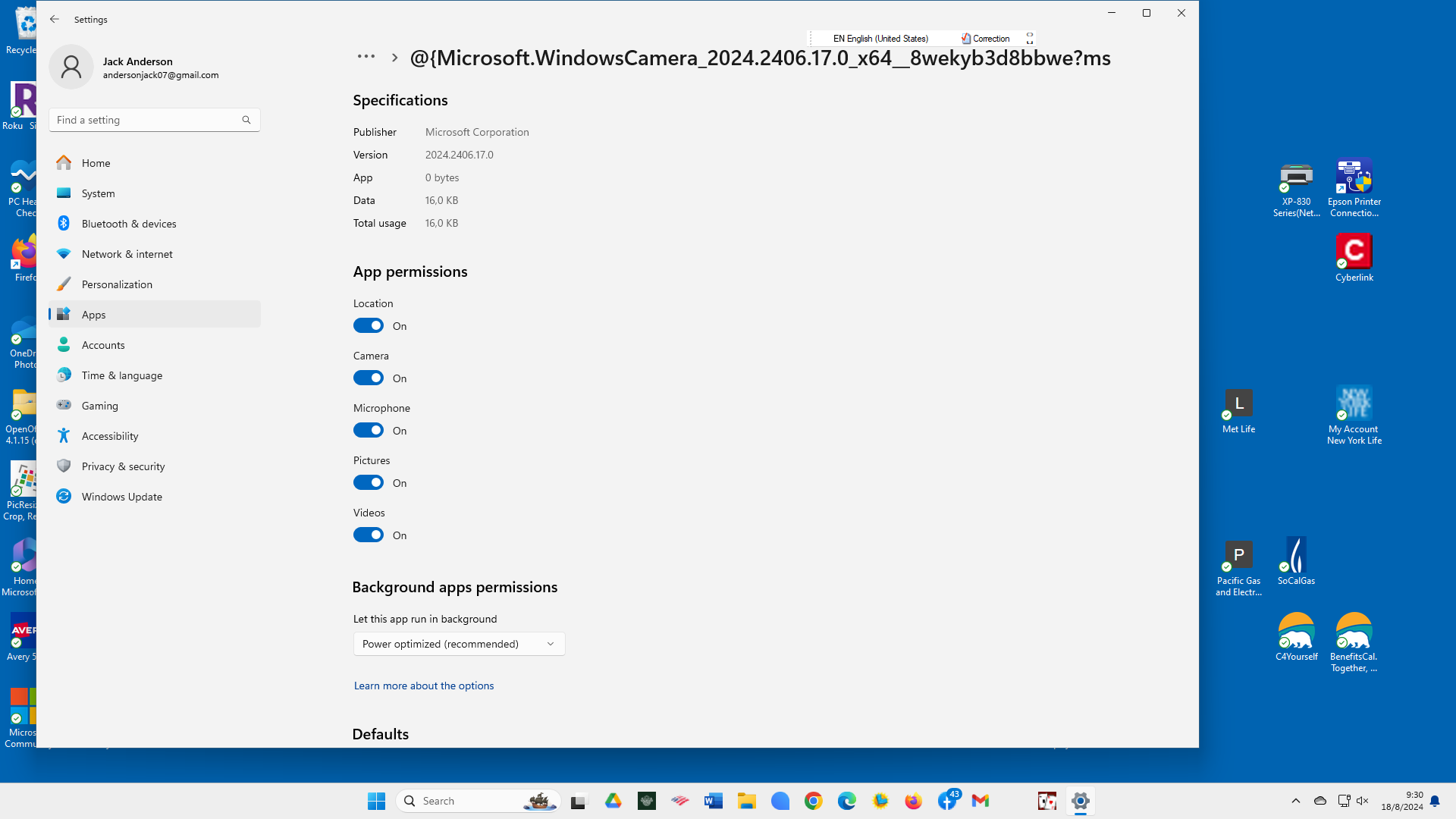Image resolution: width=1456 pixels, height=819 pixels.
Task: Click the language bar options icon
Action: pyautogui.click(x=1030, y=39)
